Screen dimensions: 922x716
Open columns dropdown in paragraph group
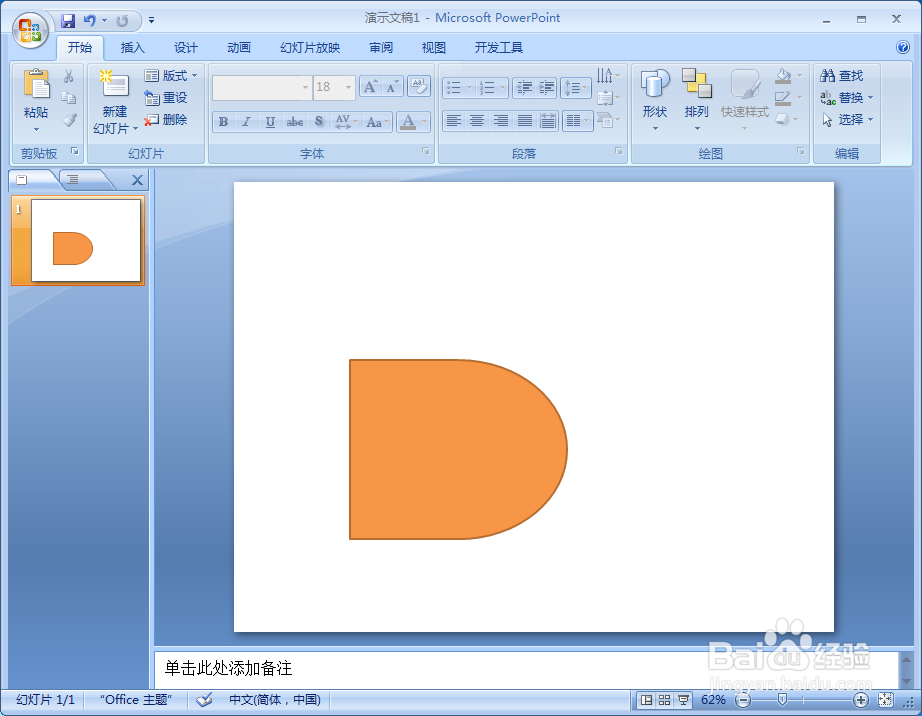[x=577, y=122]
